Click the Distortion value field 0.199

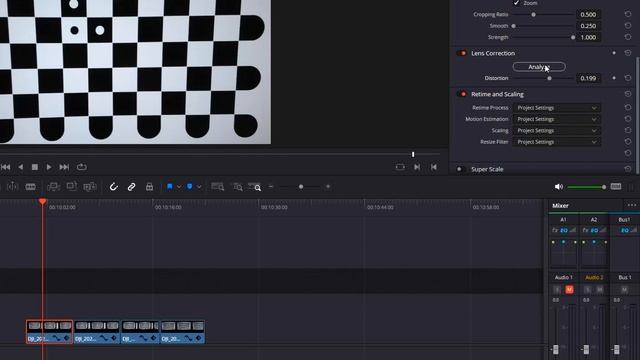588,78
